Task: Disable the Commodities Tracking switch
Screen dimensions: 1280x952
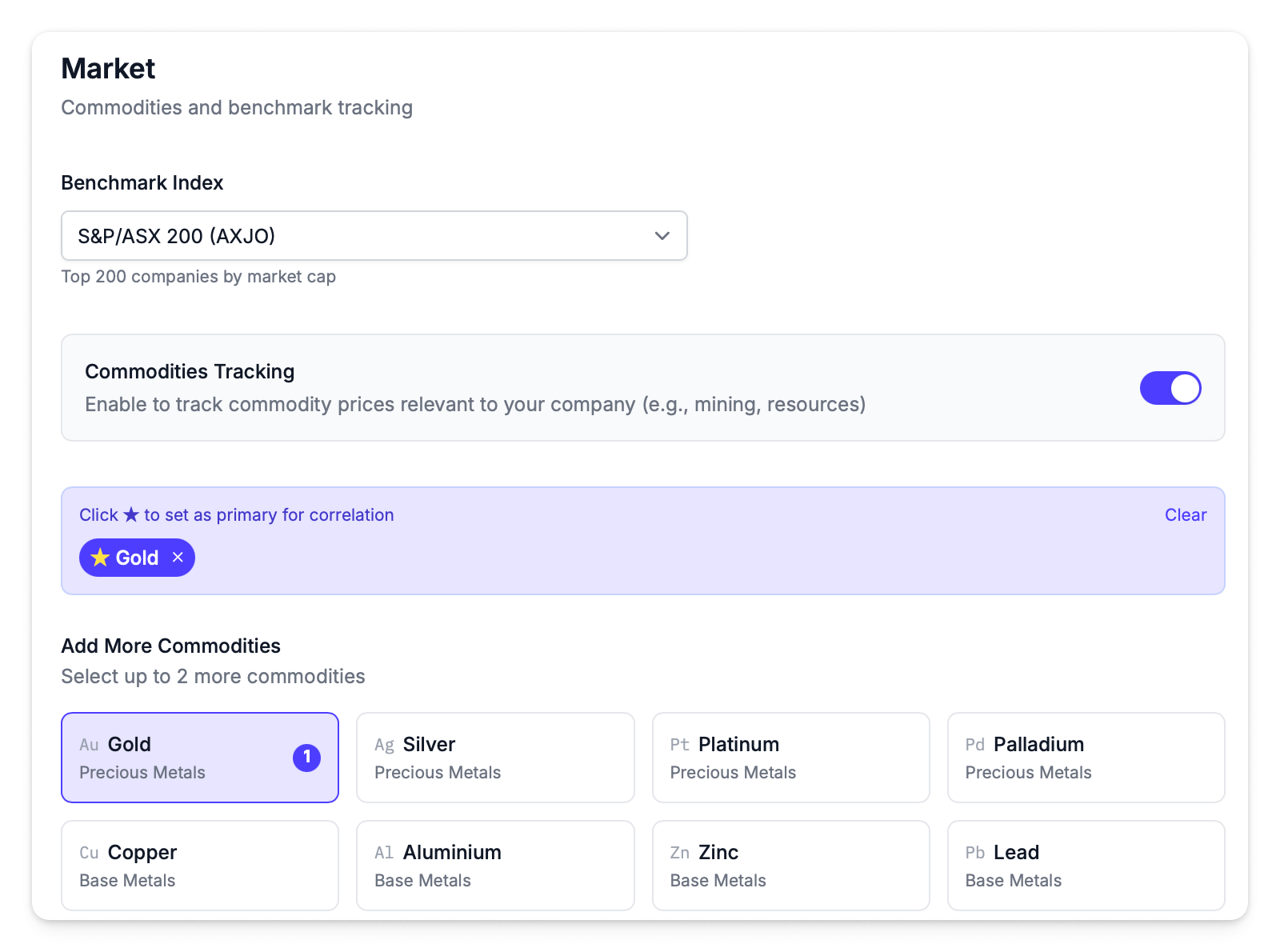Action: pyautogui.click(x=1170, y=388)
